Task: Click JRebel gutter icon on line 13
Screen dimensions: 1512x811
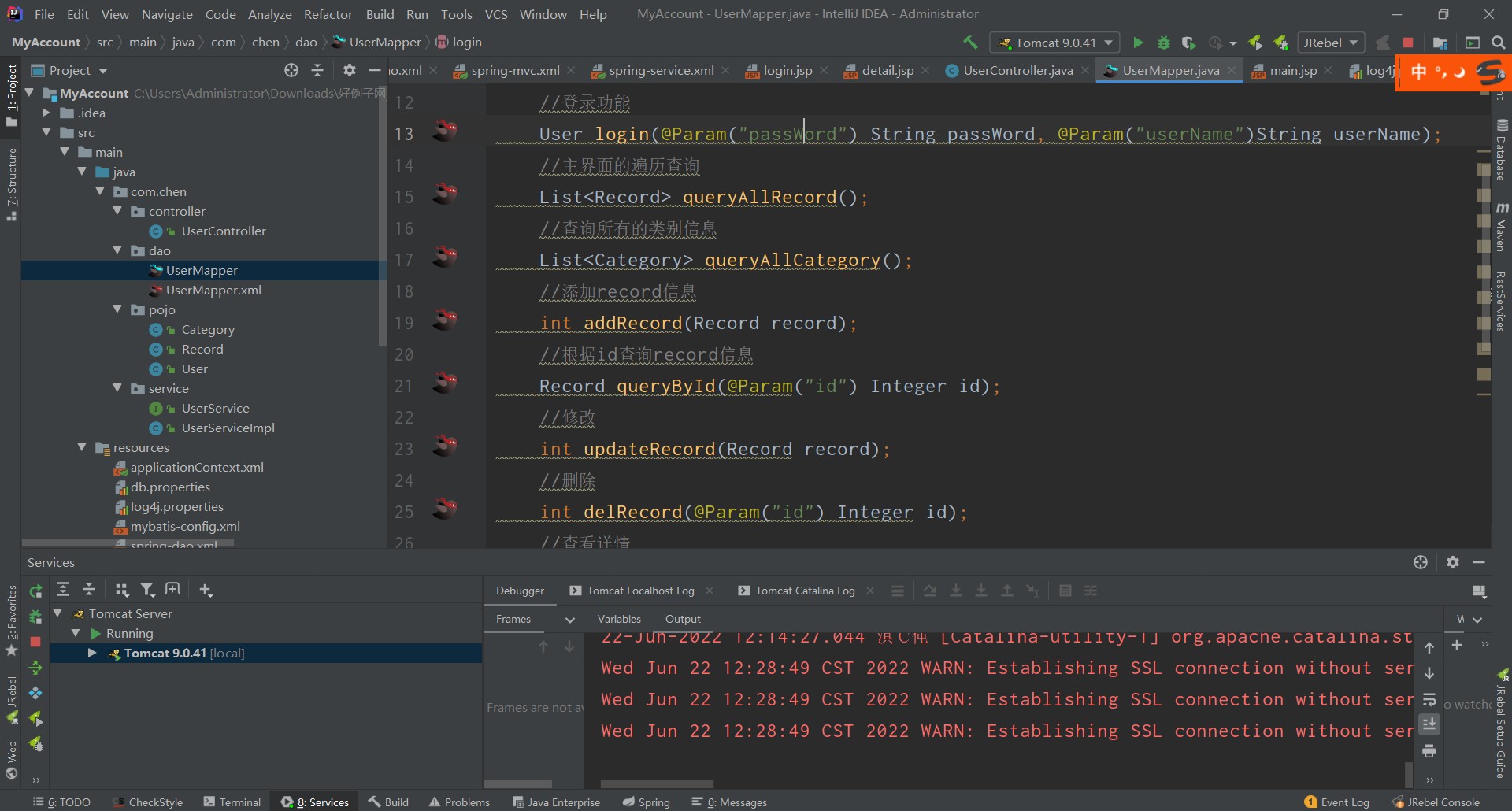Action: tap(445, 131)
